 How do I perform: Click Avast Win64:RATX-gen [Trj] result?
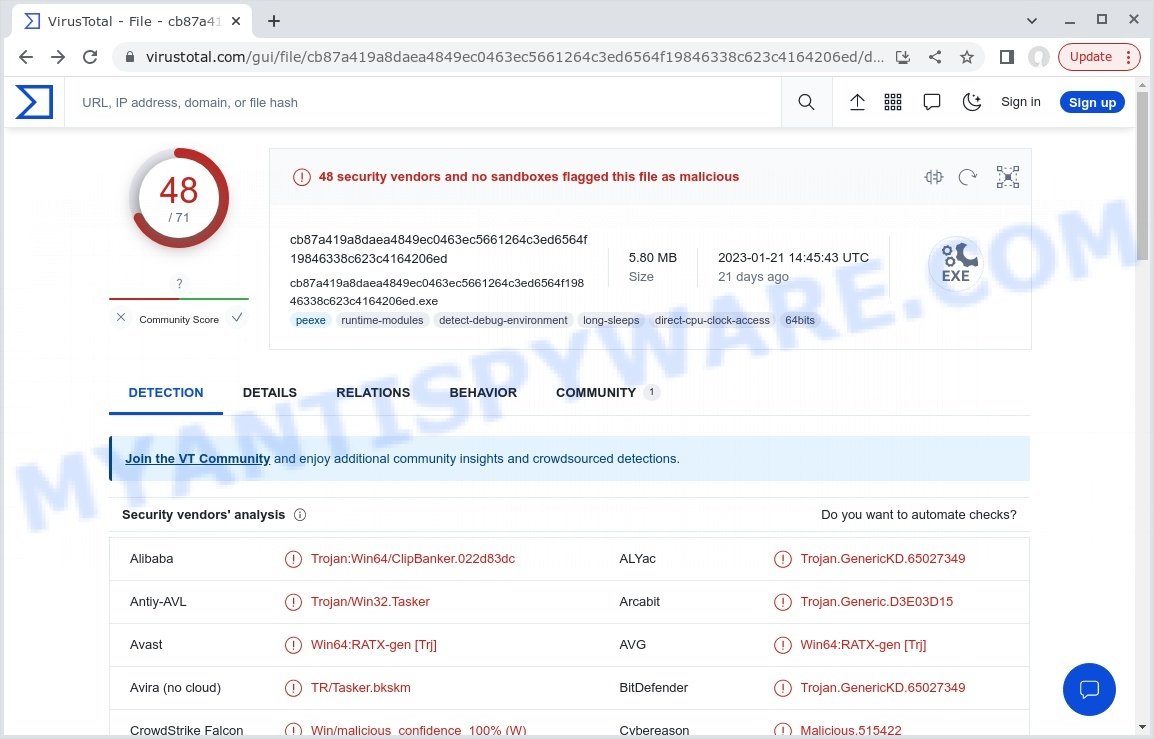click(373, 645)
